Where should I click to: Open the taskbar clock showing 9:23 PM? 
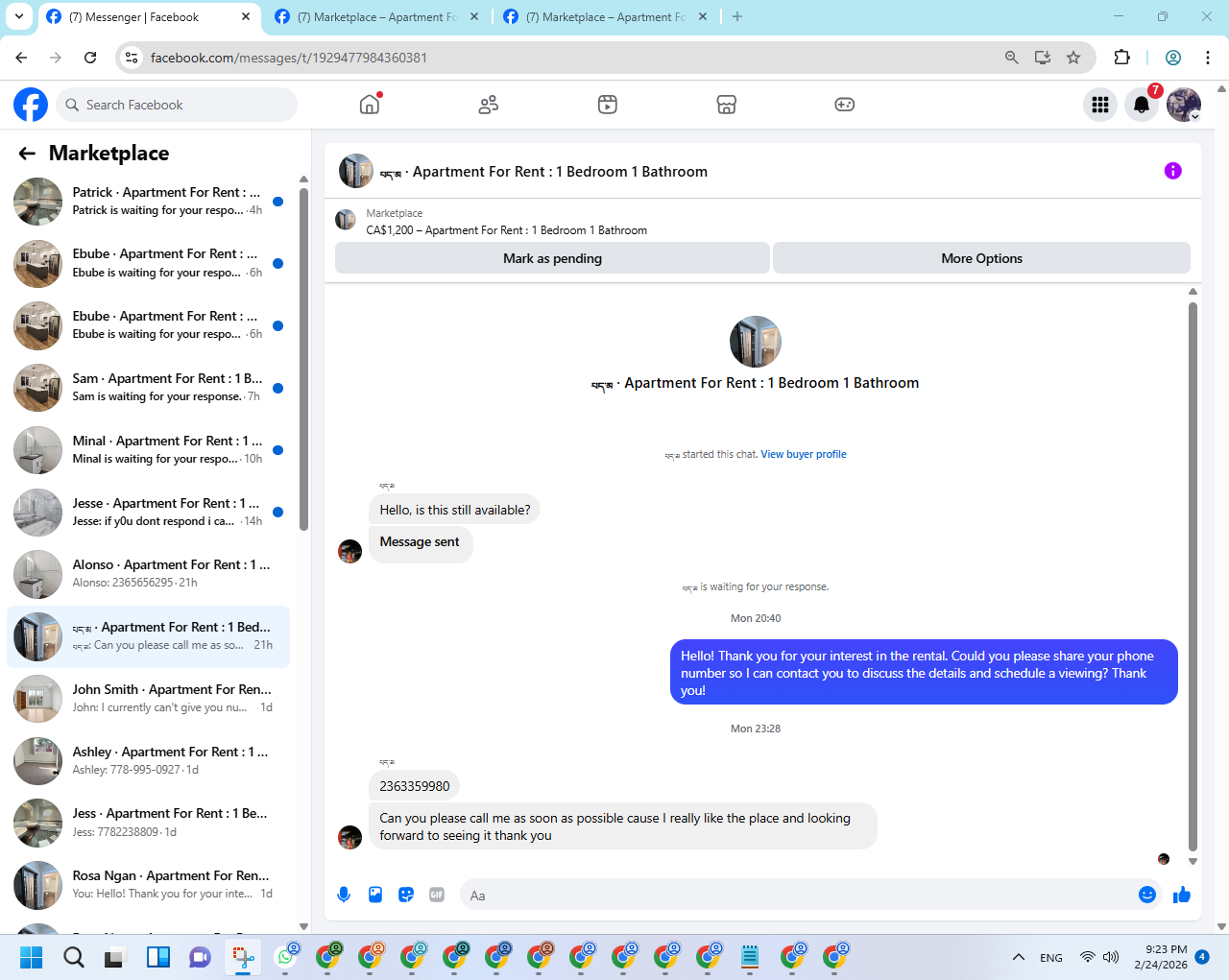tap(1160, 957)
